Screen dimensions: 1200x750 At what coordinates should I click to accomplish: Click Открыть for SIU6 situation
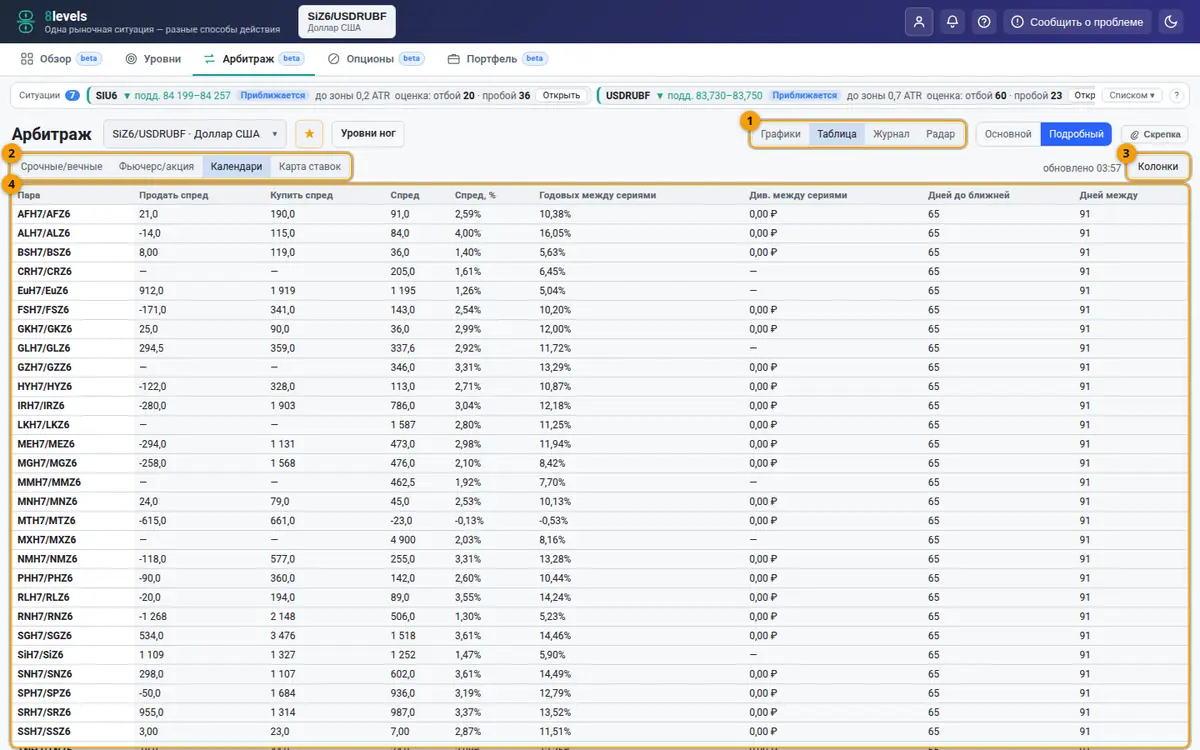click(561, 96)
